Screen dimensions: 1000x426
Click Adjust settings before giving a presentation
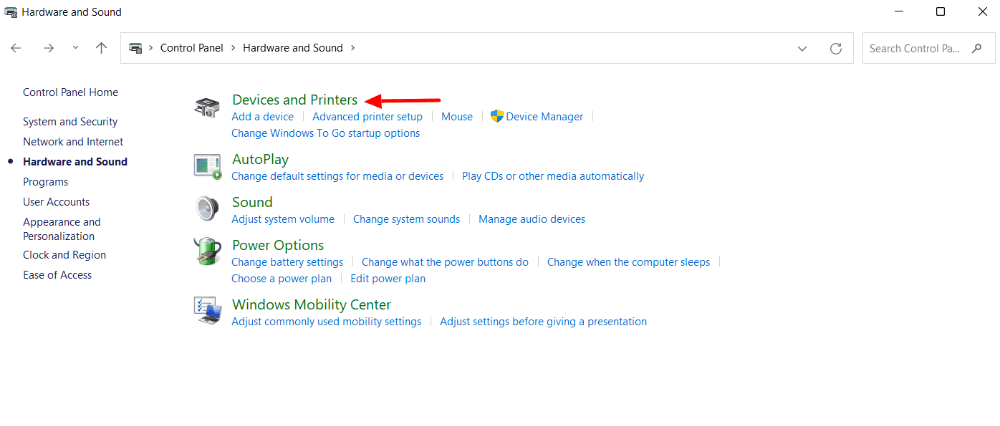(x=543, y=321)
